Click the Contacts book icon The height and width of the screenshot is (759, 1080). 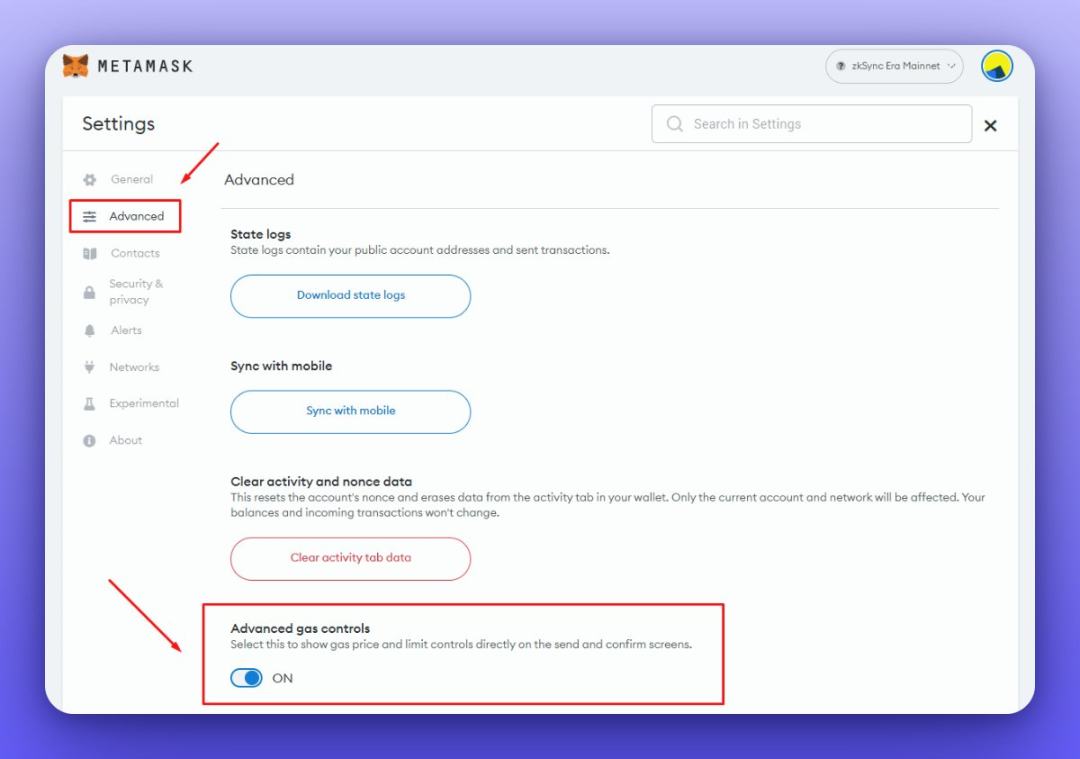point(89,254)
